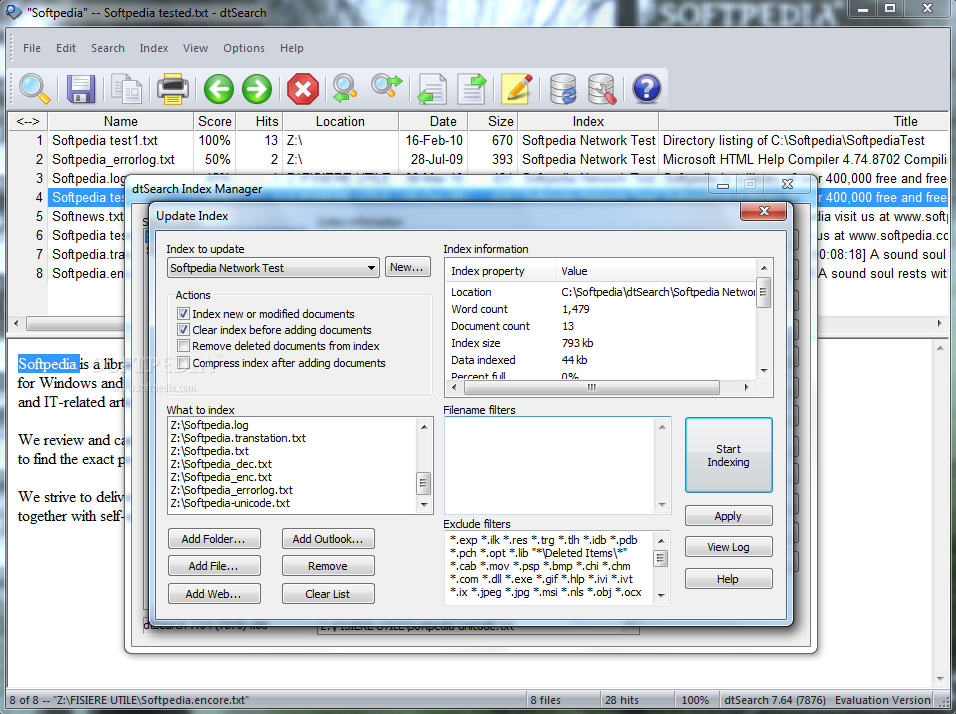The height and width of the screenshot is (714, 956).
Task: Click the yellow note pencil toolbar icon
Action: (516, 89)
